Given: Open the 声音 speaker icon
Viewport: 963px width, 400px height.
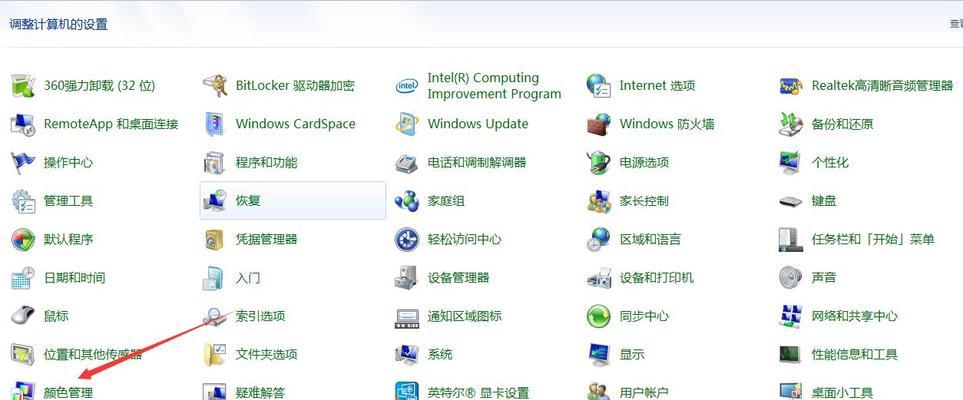Looking at the screenshot, I should coord(791,278).
